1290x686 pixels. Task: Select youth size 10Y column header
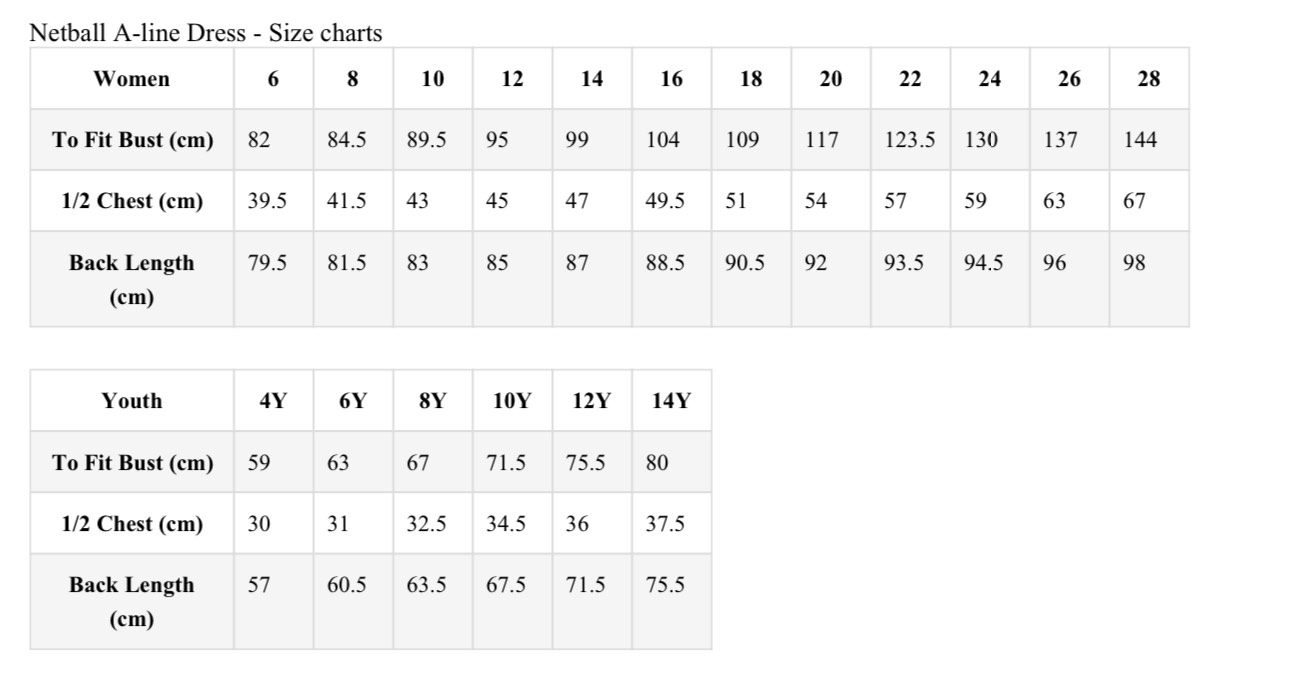[x=512, y=401]
